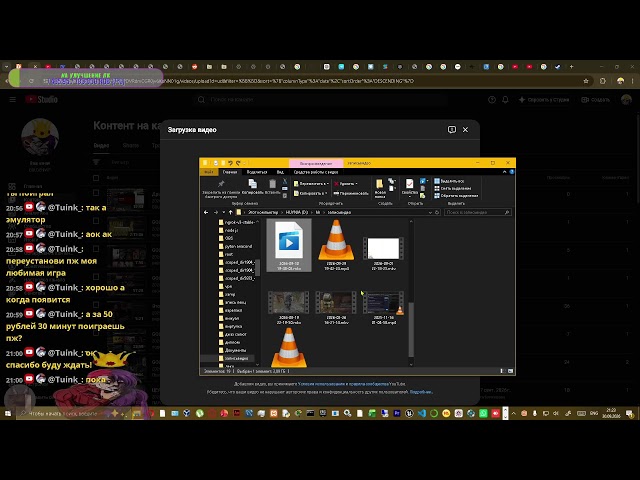Click the YouTube Studio notifications bell
This screenshot has width=640, height=480.
[x=505, y=100]
